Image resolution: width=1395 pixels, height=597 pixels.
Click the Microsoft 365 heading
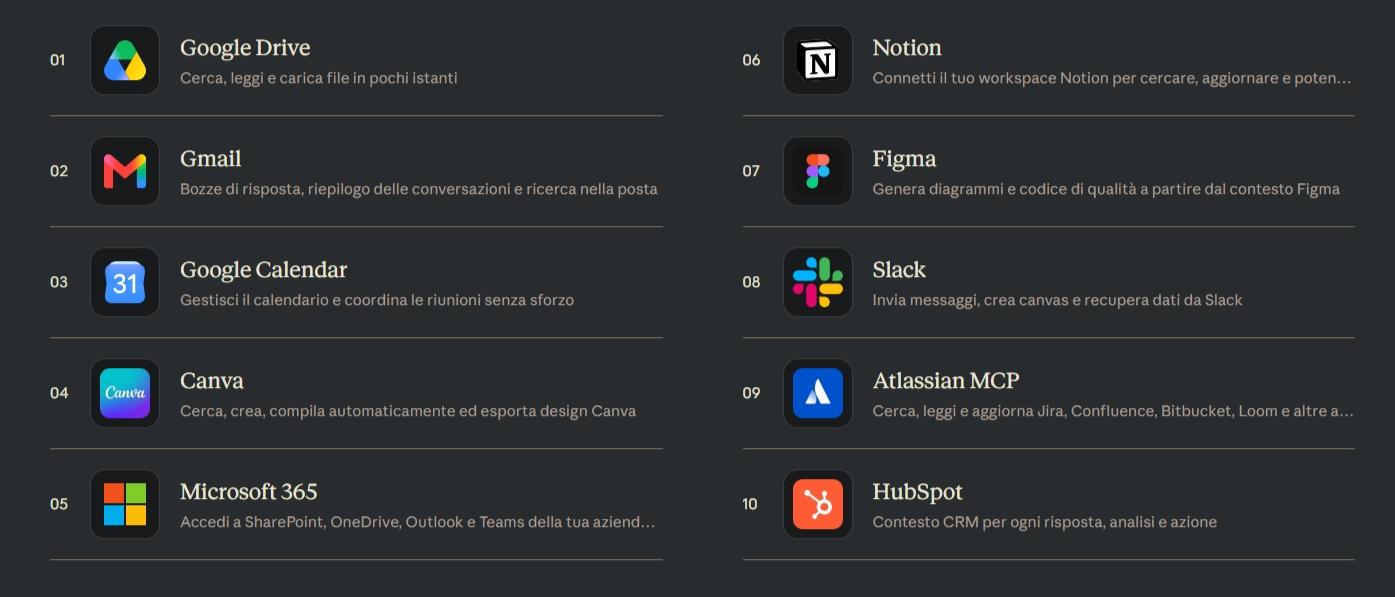(x=249, y=492)
